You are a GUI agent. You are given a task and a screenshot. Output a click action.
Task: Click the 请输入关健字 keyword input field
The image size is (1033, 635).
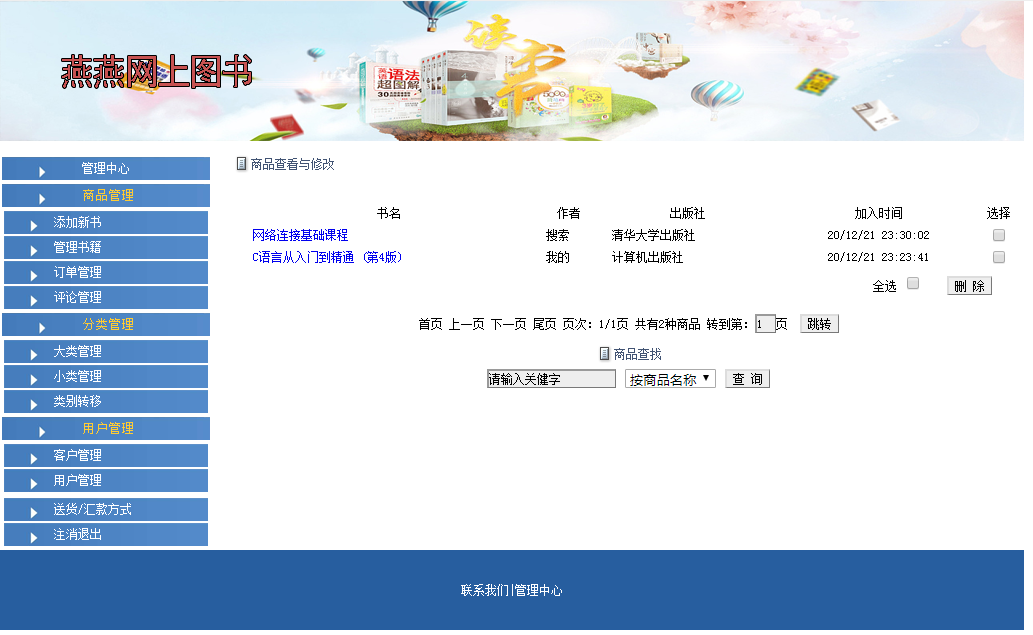548,378
